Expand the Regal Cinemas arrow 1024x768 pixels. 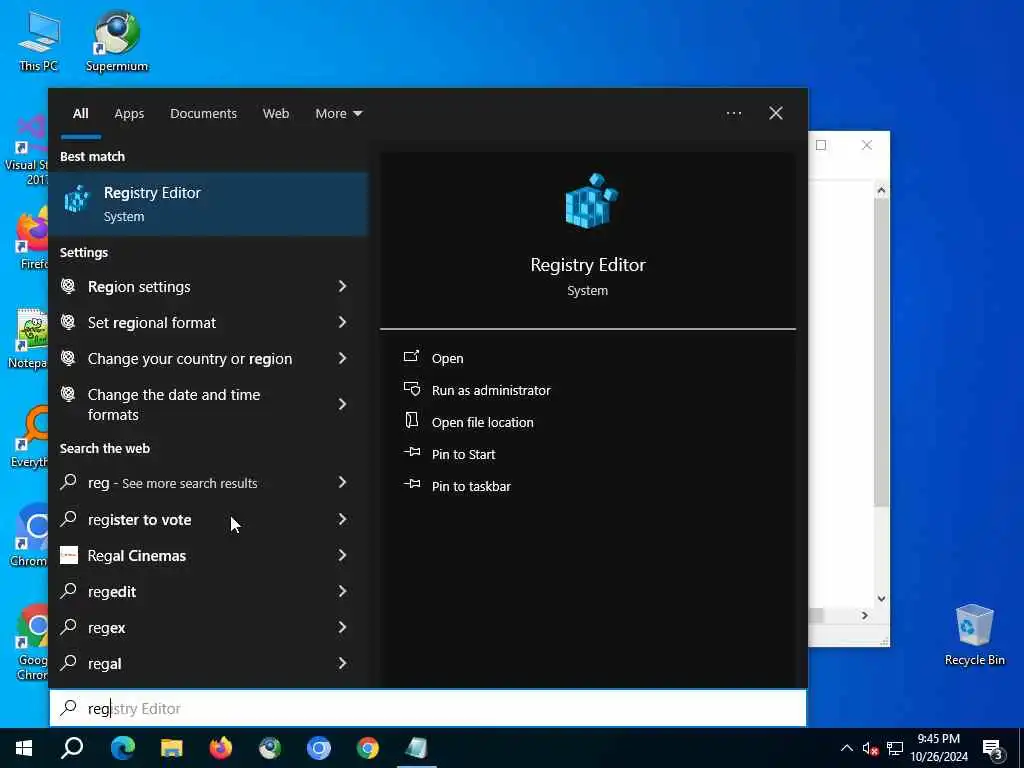click(342, 555)
